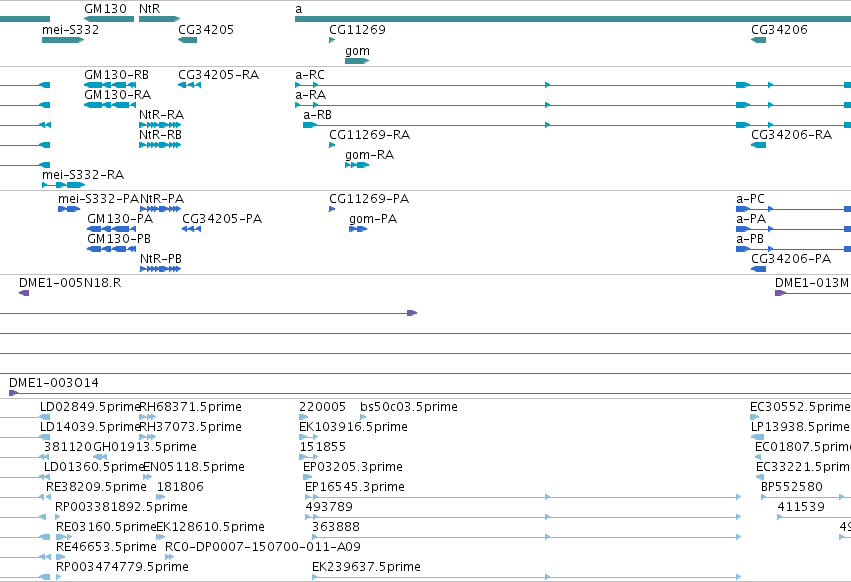Click EST label 'LD02849.5prime'

[90, 407]
